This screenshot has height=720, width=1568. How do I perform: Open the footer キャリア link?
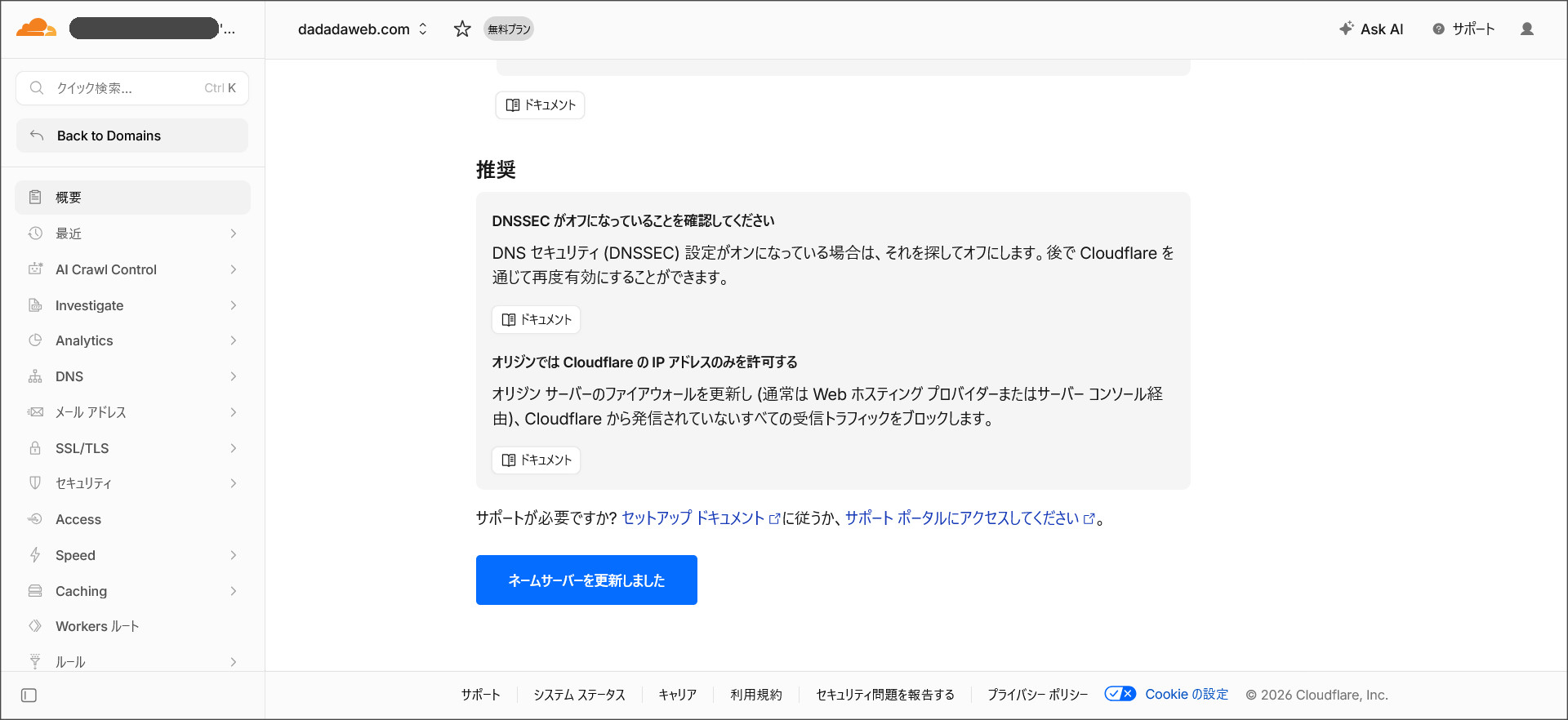coord(678,695)
